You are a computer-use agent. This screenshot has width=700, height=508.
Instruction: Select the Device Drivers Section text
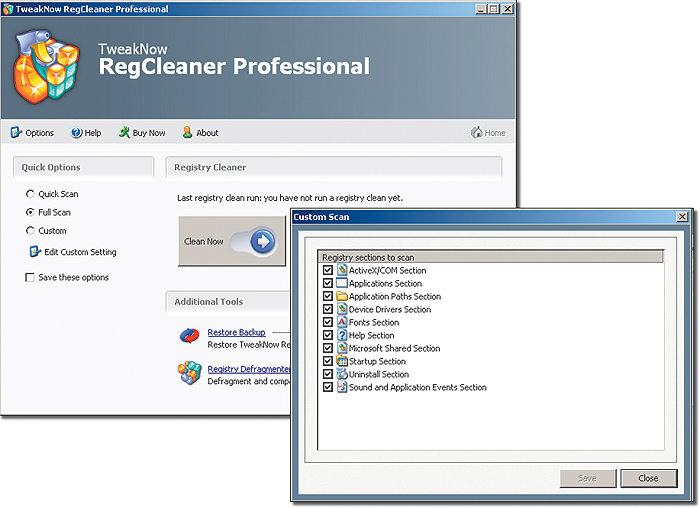[390, 309]
